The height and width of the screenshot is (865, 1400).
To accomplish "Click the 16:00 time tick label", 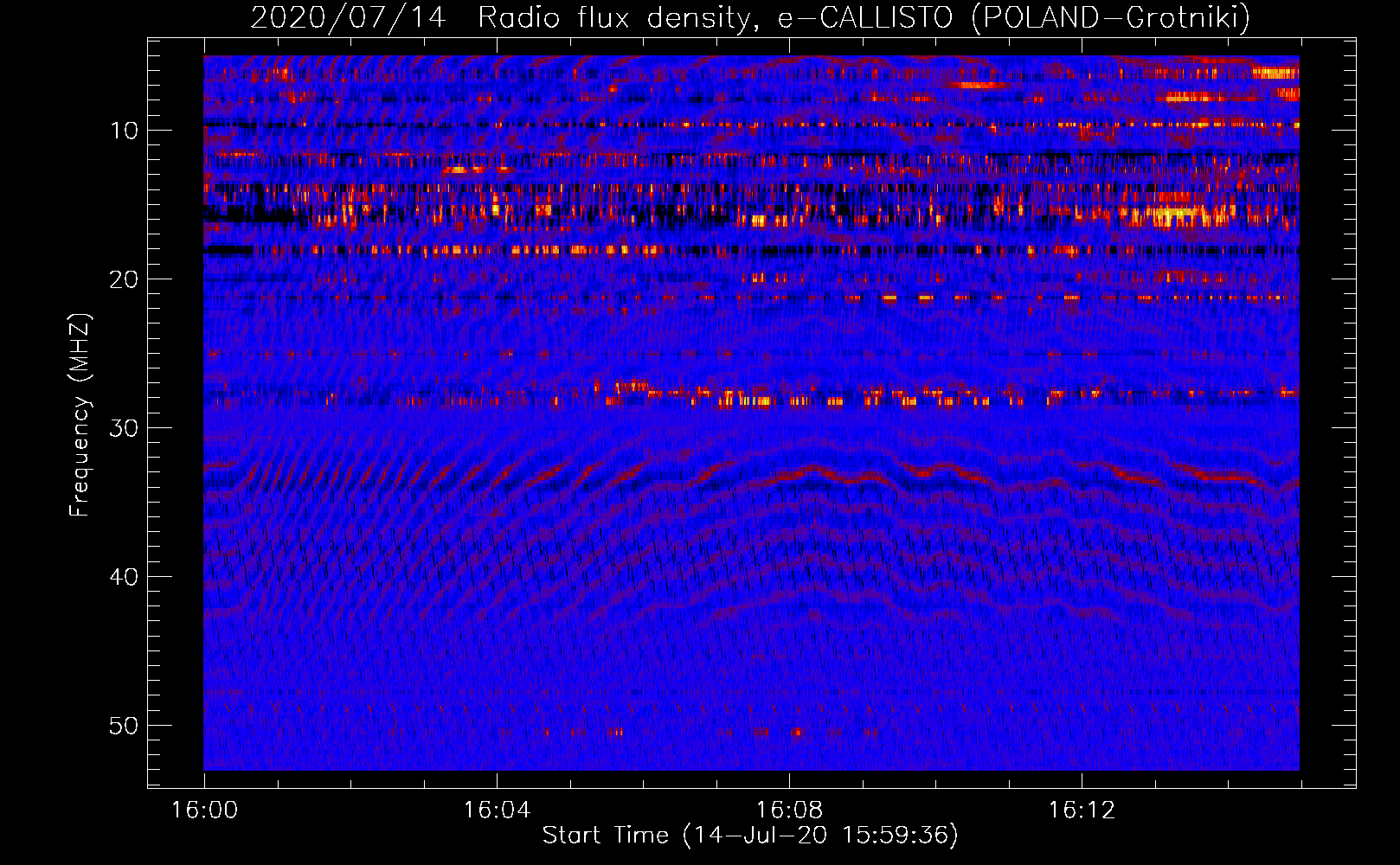I will pyautogui.click(x=204, y=811).
